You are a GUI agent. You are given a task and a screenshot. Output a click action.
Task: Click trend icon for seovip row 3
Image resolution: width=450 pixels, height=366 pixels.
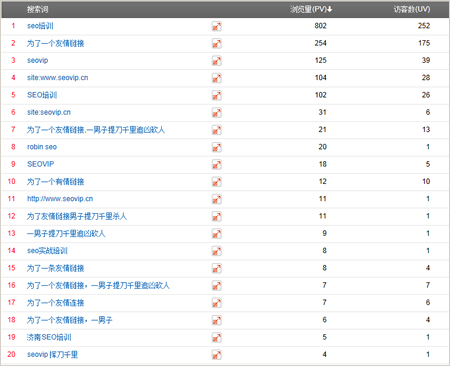click(x=217, y=61)
